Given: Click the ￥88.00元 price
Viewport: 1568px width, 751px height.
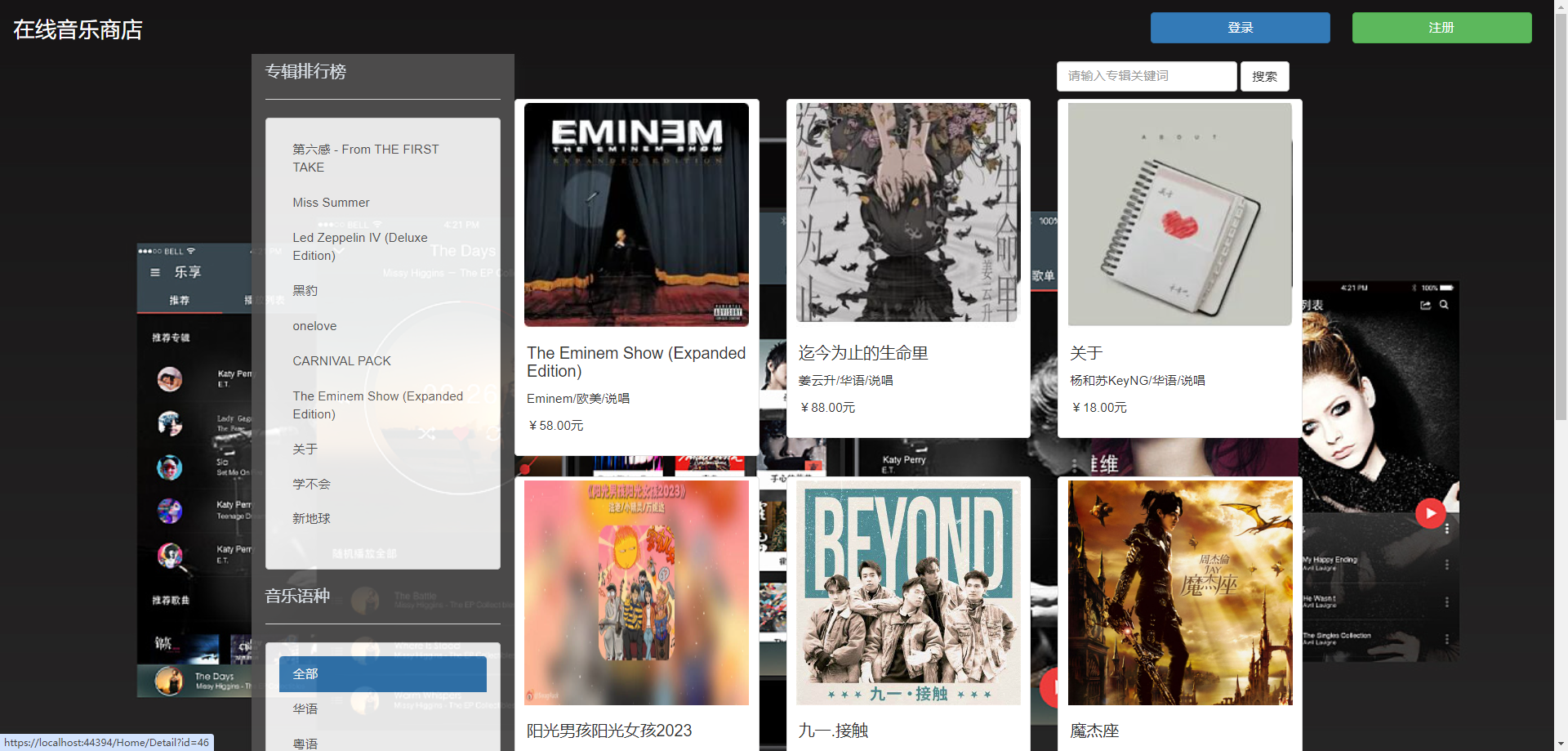Looking at the screenshot, I should click(x=827, y=408).
